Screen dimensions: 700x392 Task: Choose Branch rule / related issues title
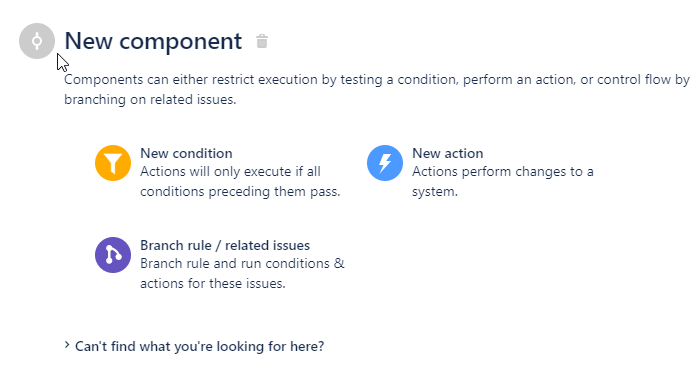[x=225, y=245]
